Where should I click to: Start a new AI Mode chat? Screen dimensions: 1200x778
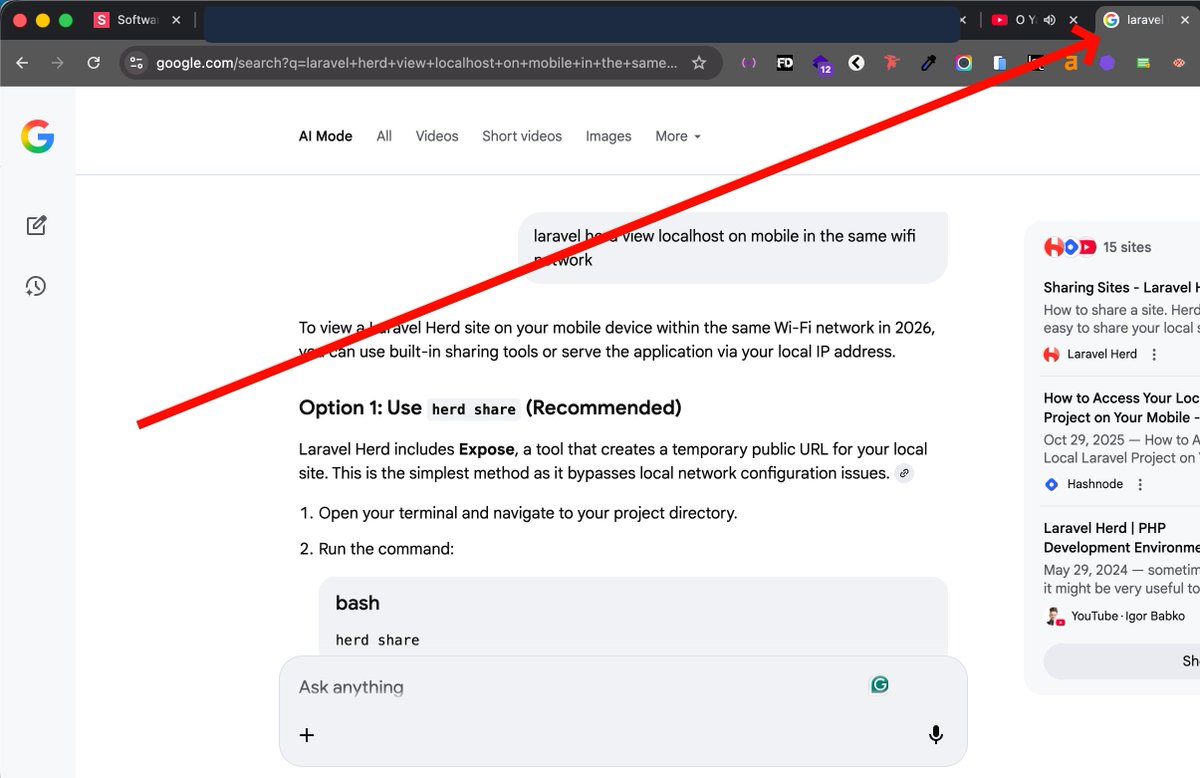click(x=36, y=225)
